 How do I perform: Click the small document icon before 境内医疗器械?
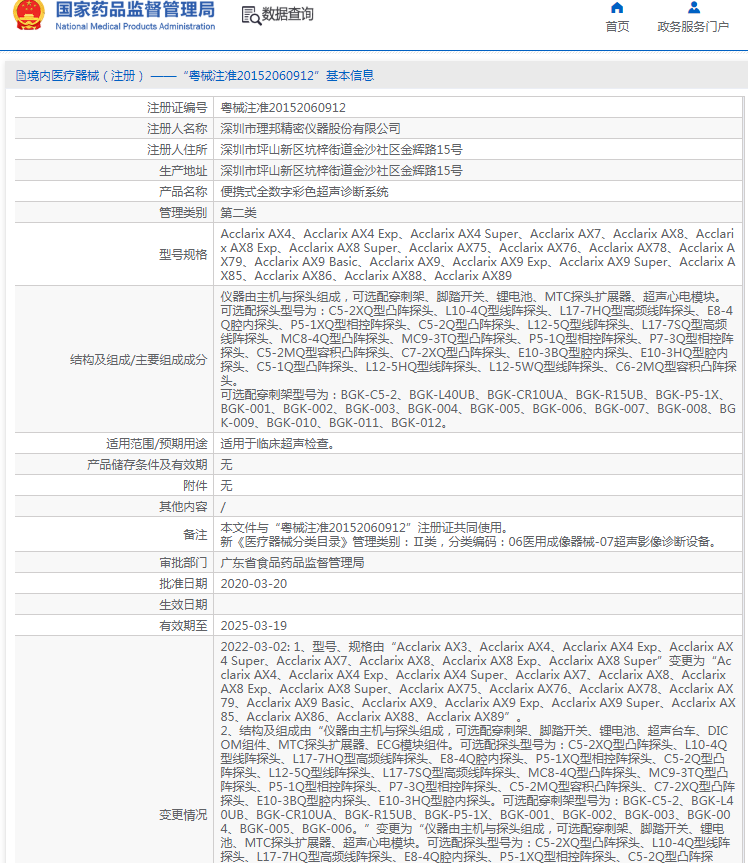click(x=20, y=76)
